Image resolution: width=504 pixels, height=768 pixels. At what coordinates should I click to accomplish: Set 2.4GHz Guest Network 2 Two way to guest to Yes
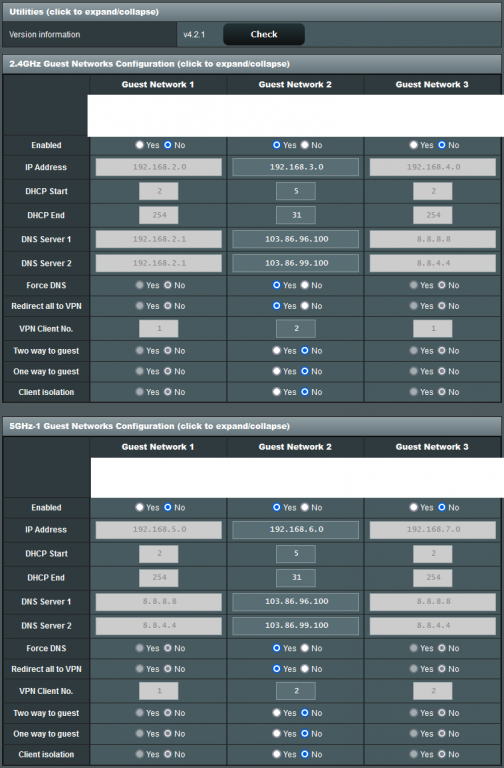tap(277, 351)
